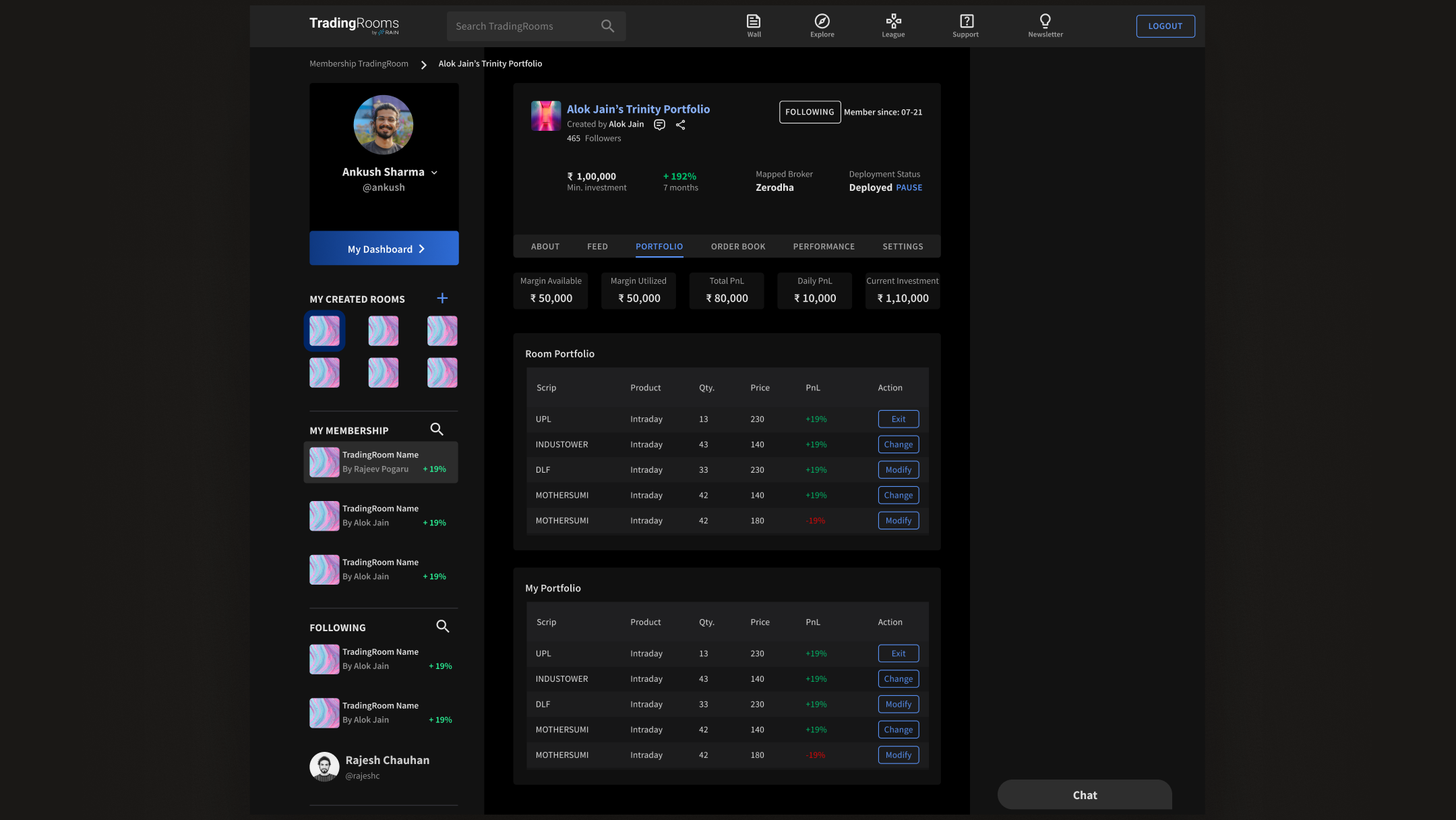Click Modify for DLF in My Portfolio
Image resolution: width=1456 pixels, height=820 pixels.
point(899,704)
